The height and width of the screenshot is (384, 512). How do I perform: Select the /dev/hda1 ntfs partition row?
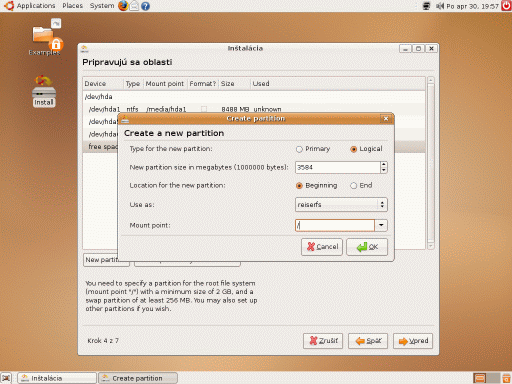(254, 109)
